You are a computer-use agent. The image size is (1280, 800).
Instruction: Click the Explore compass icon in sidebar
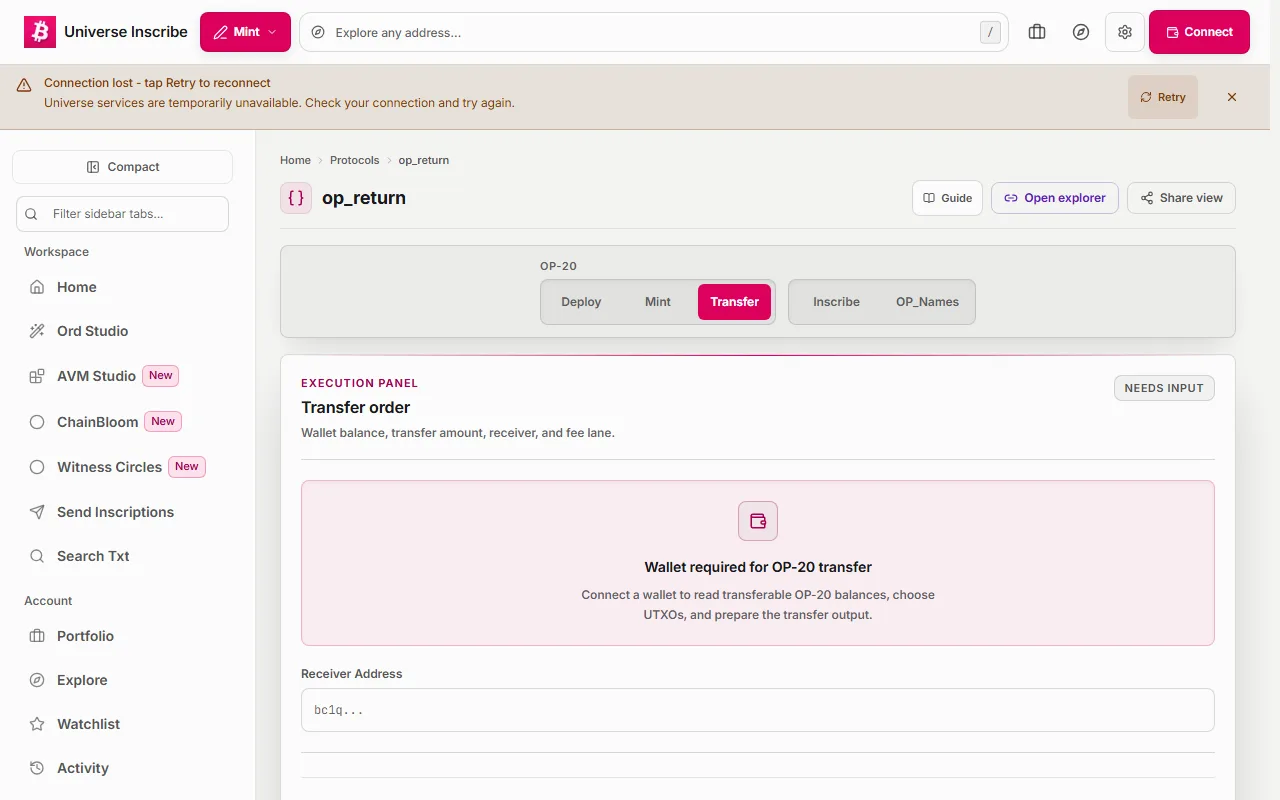click(x=37, y=680)
